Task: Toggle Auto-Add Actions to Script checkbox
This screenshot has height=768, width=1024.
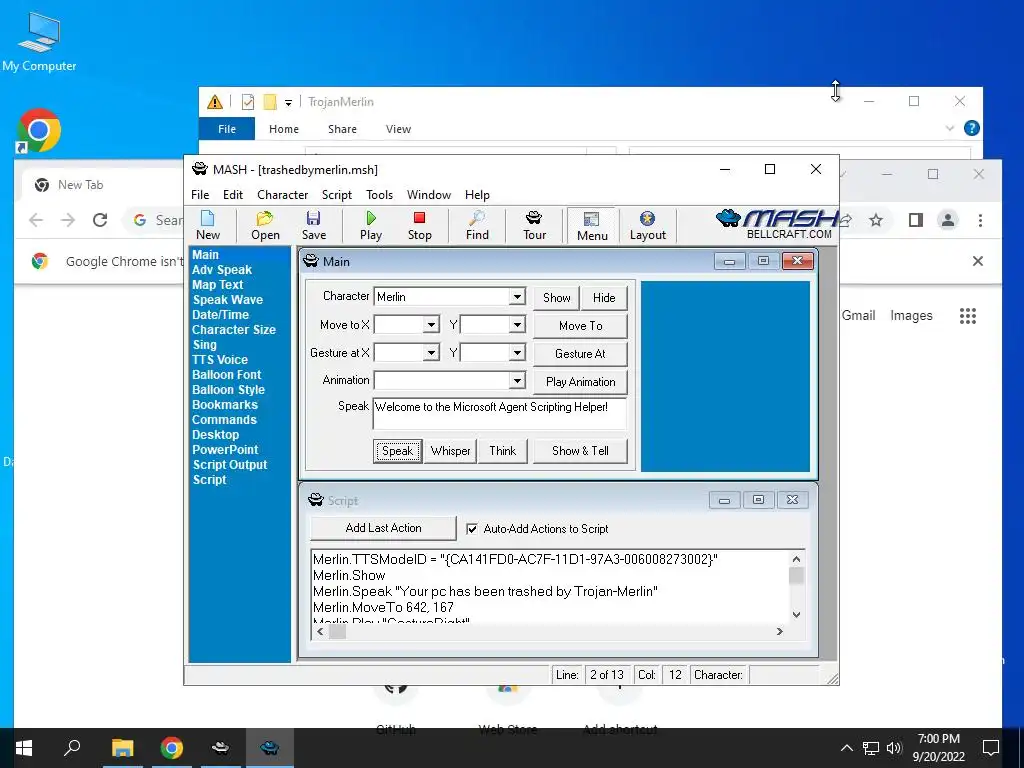Action: (472, 529)
